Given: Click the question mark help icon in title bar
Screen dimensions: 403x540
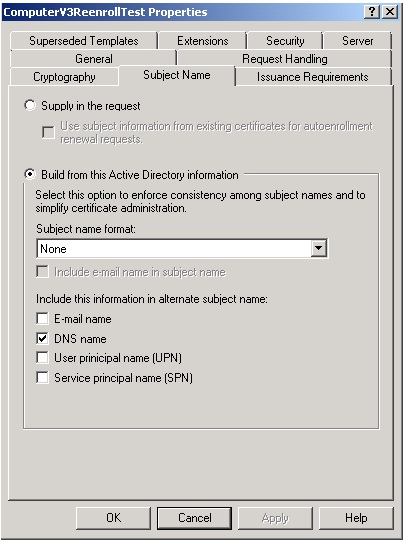Looking at the screenshot, I should 372,12.
